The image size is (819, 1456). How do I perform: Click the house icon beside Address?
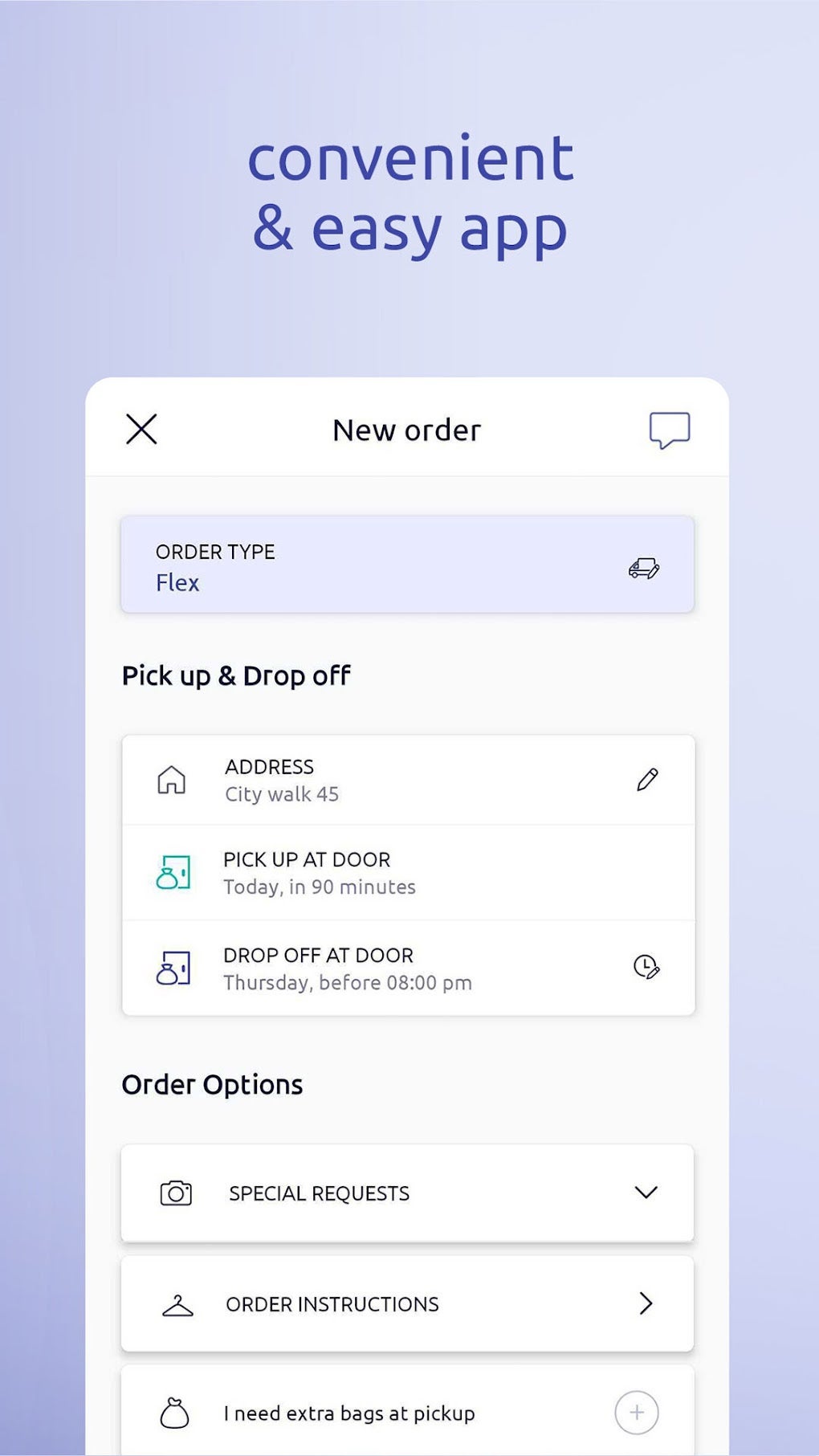171,780
